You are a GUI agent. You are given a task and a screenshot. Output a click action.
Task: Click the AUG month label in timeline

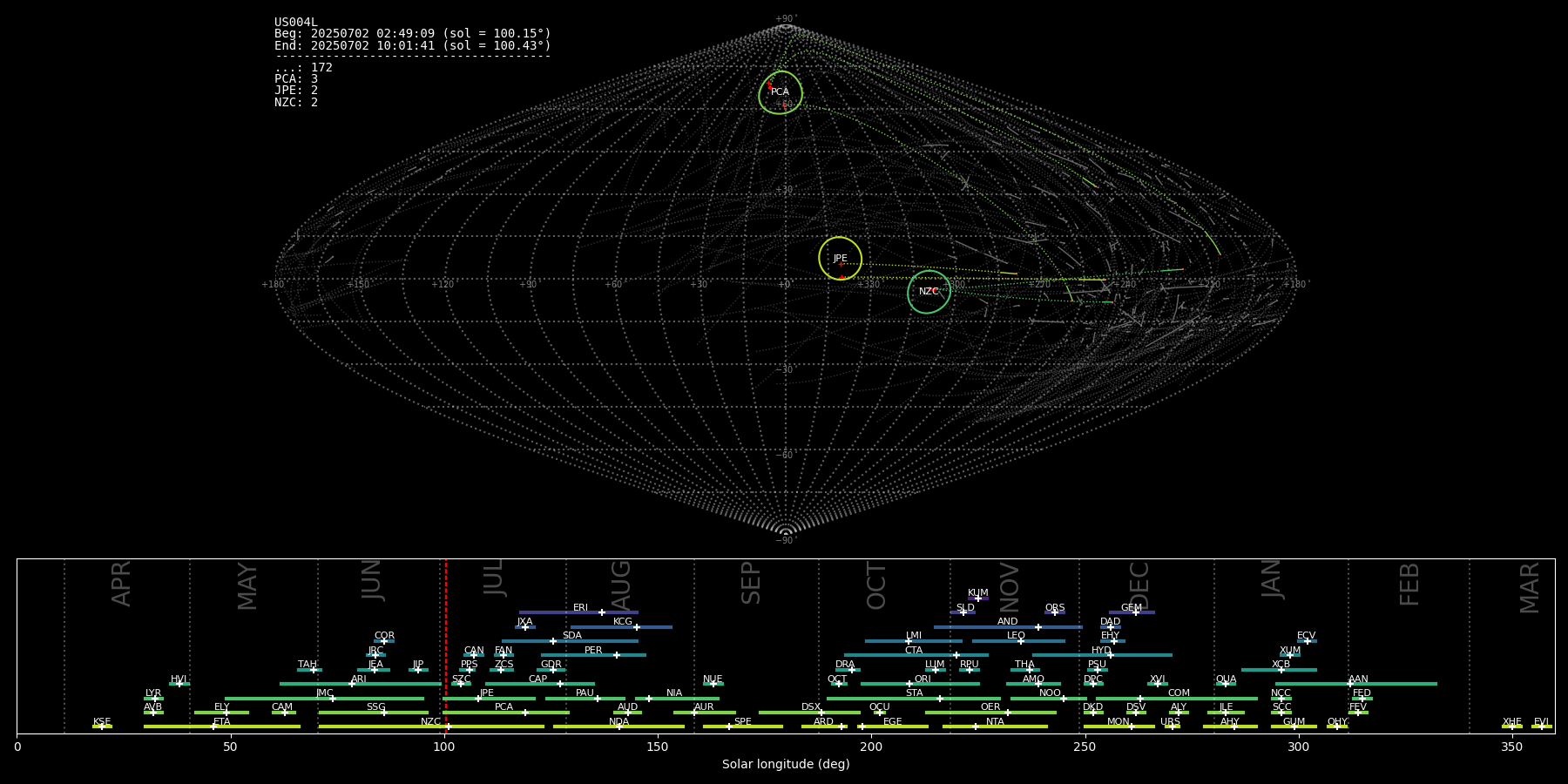click(621, 585)
